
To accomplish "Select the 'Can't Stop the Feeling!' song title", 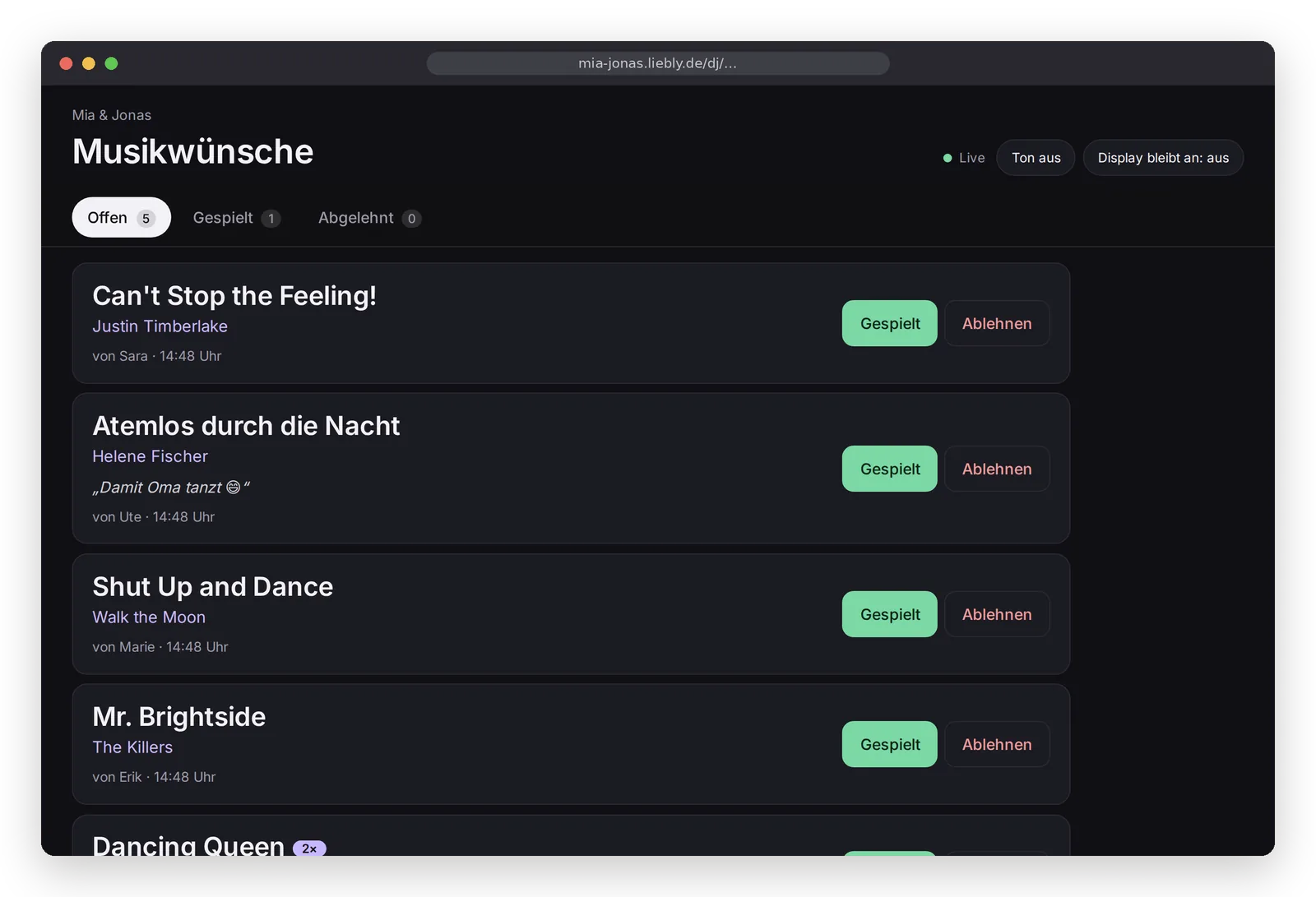I will click(x=234, y=296).
